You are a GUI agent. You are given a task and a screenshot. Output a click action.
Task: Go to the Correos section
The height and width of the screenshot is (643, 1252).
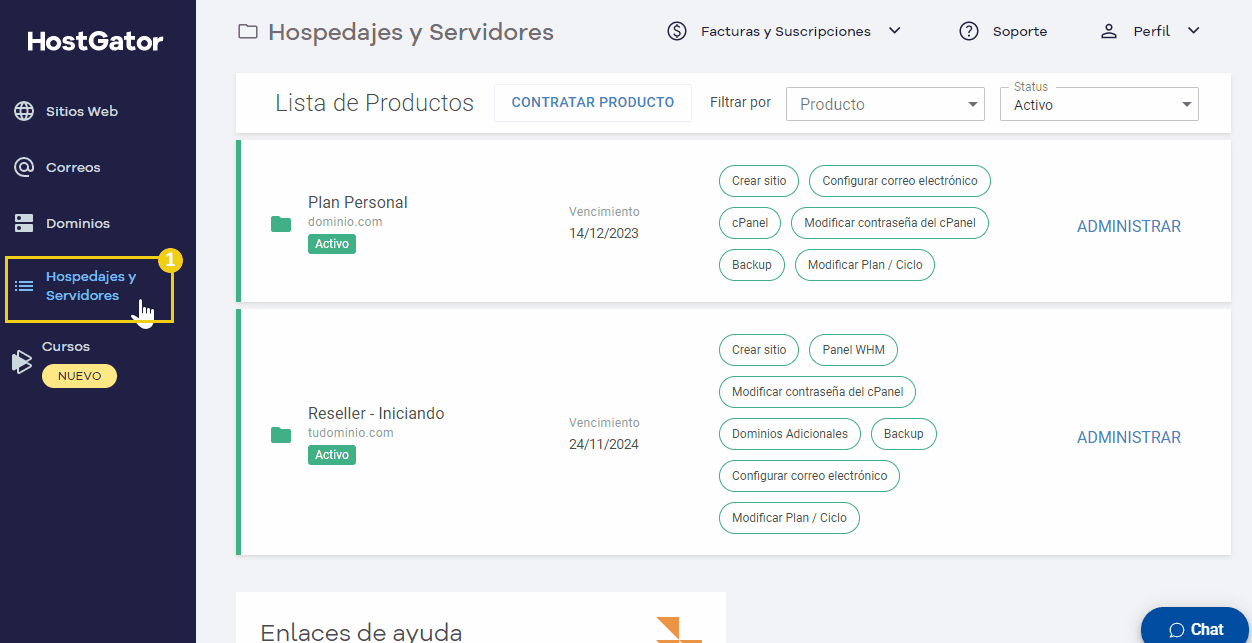tap(73, 167)
